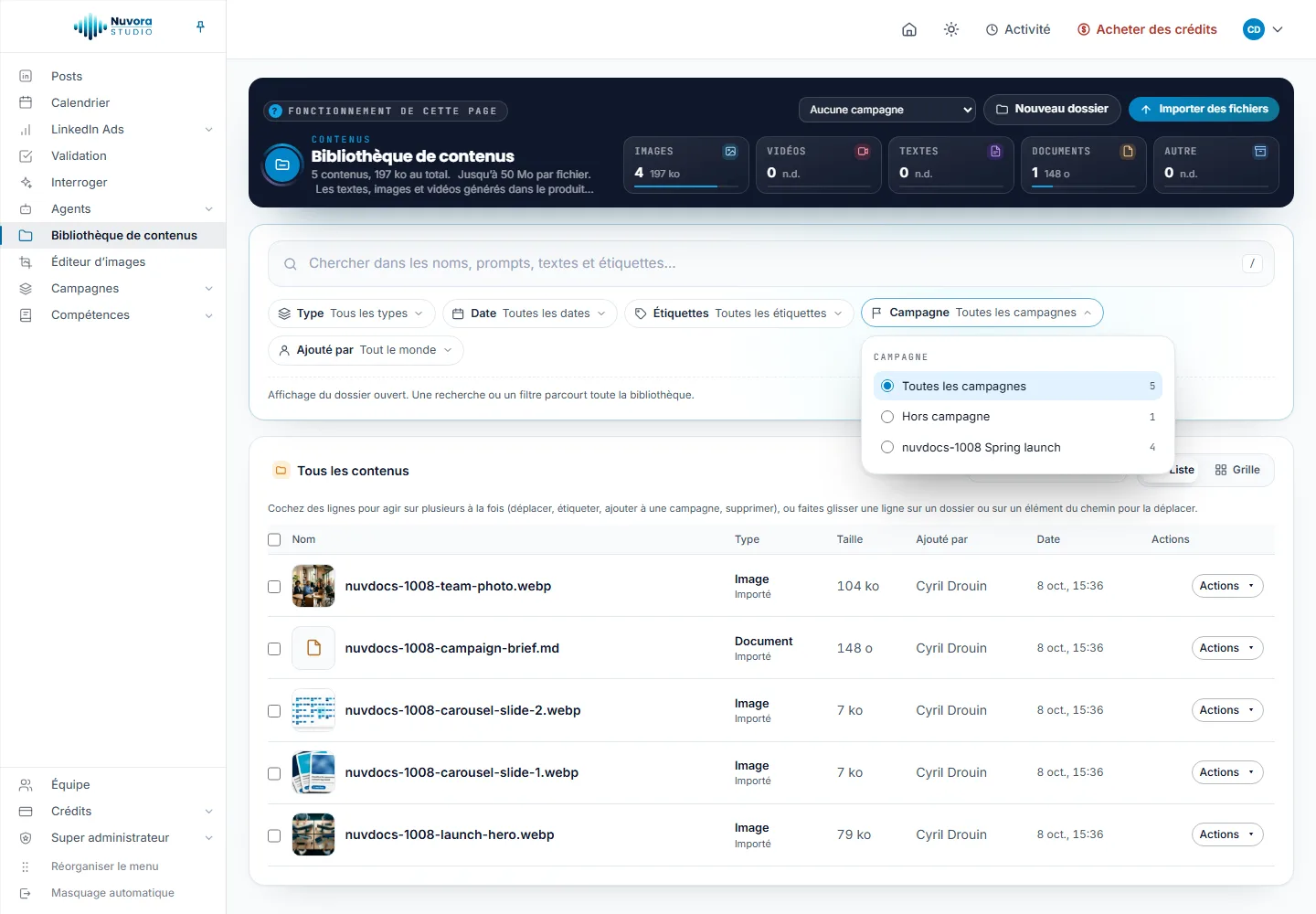
Task: Click the Réorganiser le menu grip icon
Action: 26,866
